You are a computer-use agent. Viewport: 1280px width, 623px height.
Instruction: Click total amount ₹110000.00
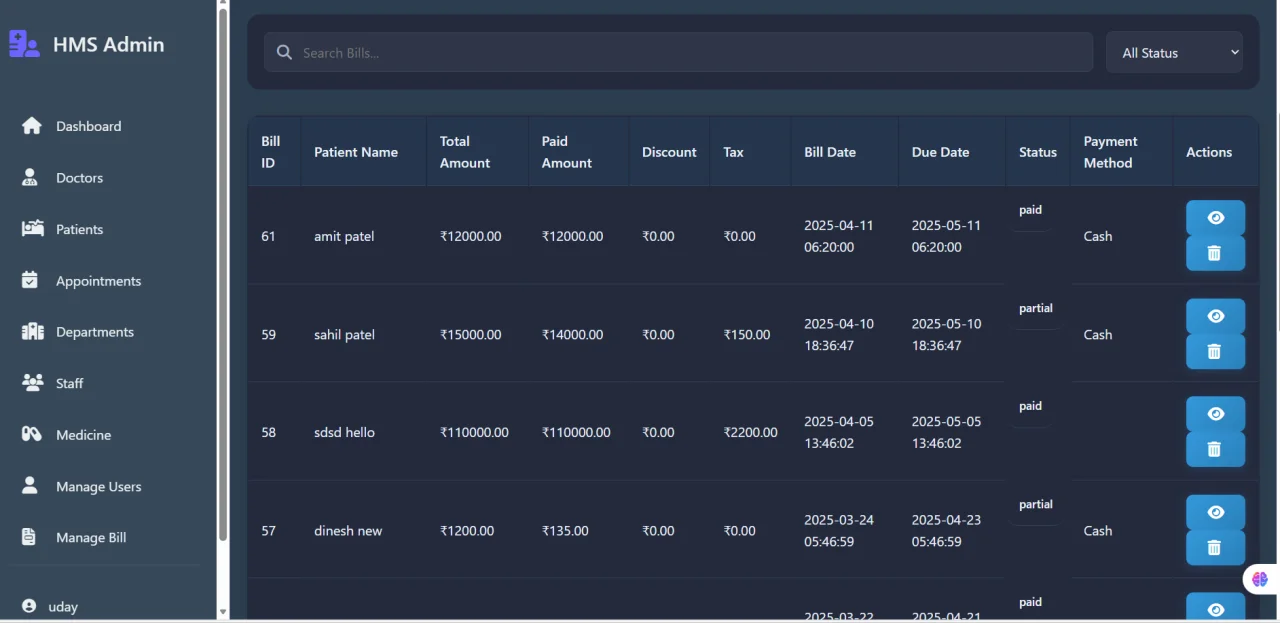pyautogui.click(x=474, y=433)
